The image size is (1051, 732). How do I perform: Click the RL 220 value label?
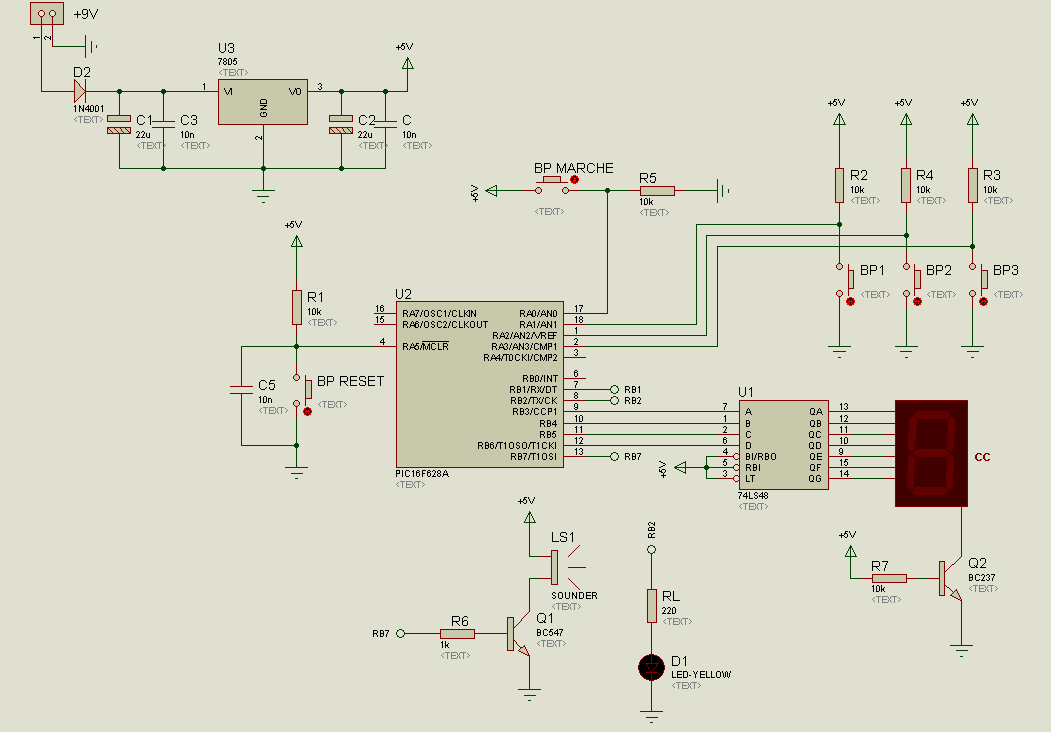669,611
